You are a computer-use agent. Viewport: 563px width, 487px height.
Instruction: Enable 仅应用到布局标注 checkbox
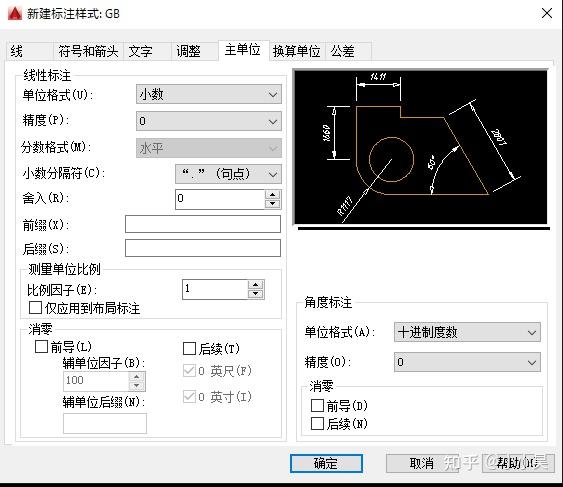(x=36, y=308)
